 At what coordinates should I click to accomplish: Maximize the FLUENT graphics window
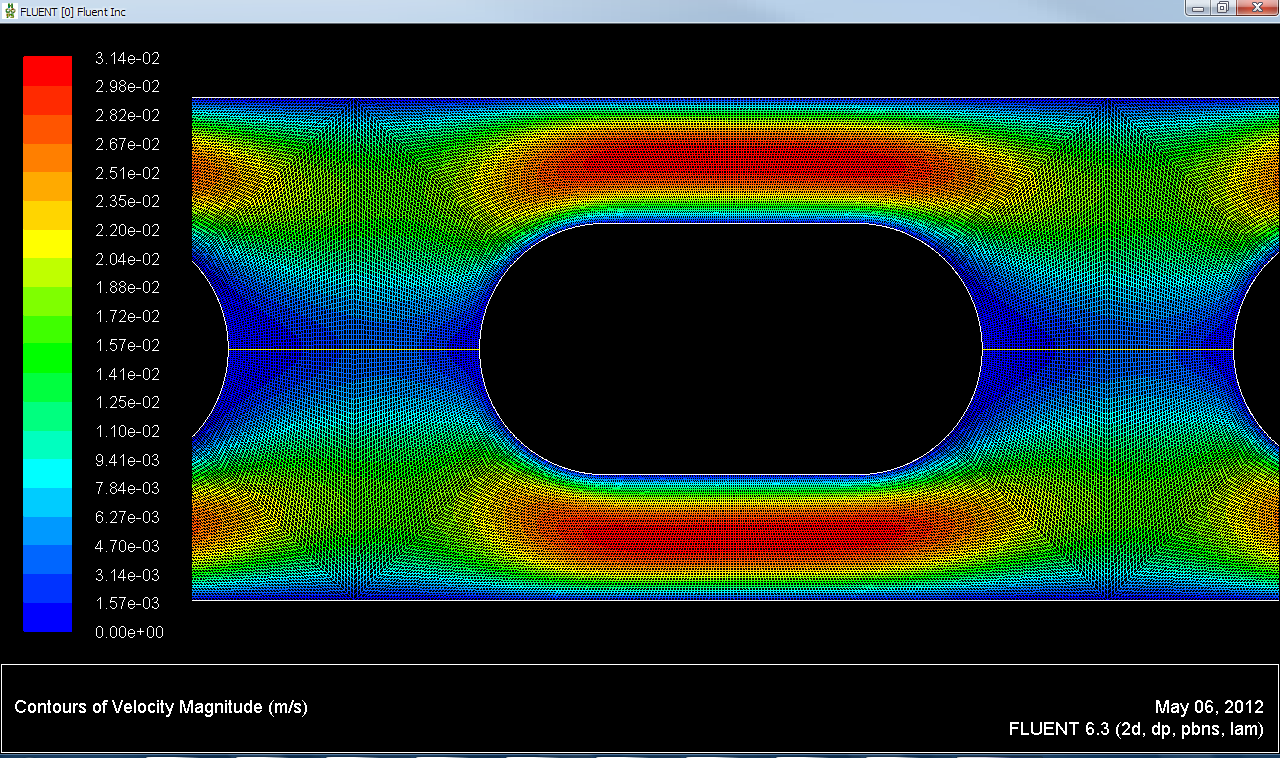(x=1222, y=8)
